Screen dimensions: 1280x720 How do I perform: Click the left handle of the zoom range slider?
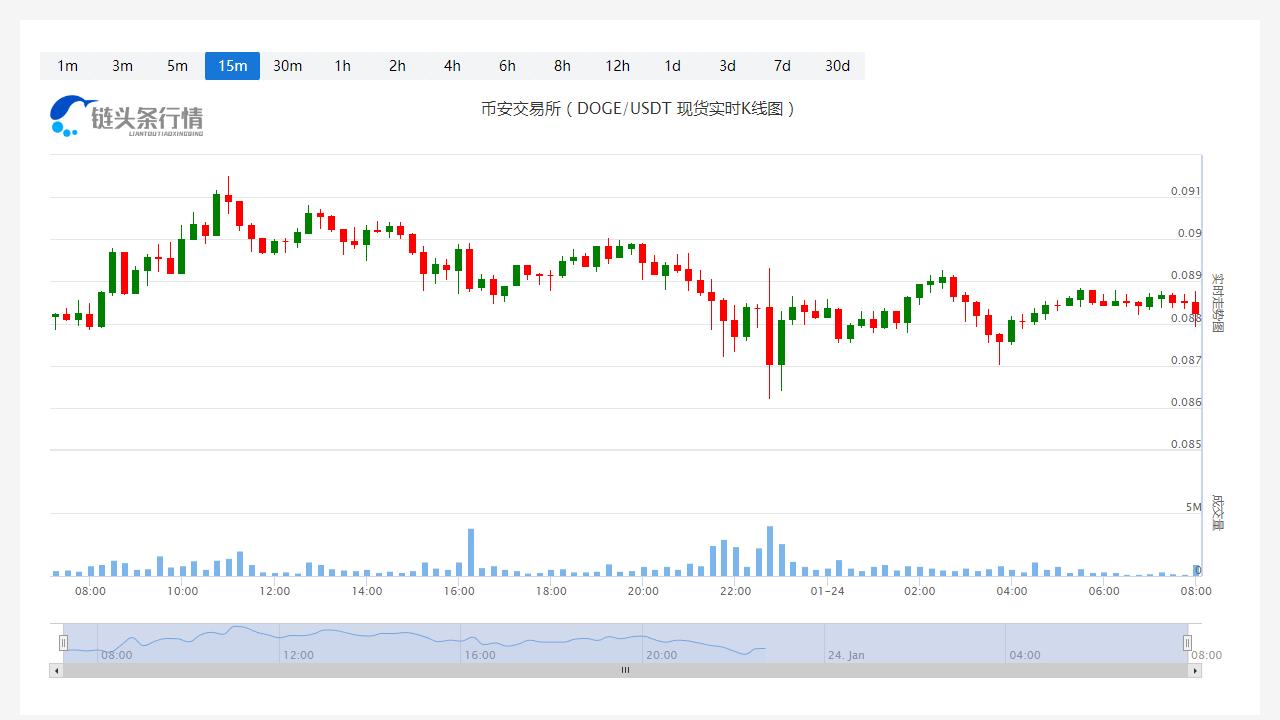(63, 643)
